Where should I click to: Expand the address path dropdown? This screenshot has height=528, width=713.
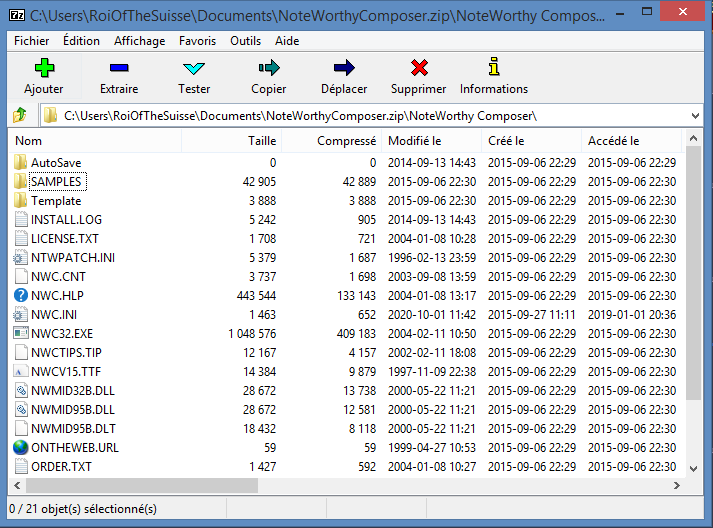coord(695,116)
